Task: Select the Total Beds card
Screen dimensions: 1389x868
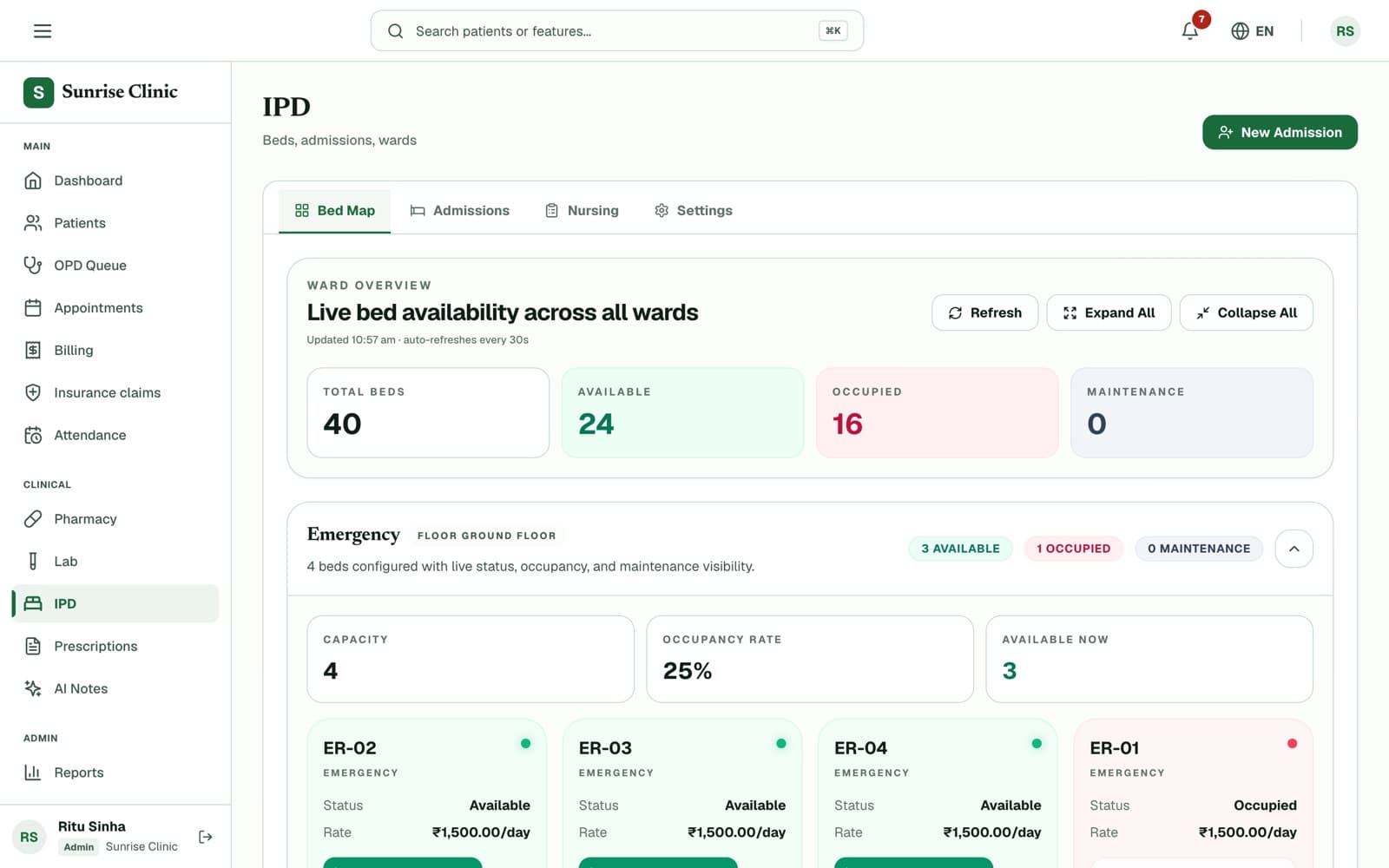Action: (428, 412)
